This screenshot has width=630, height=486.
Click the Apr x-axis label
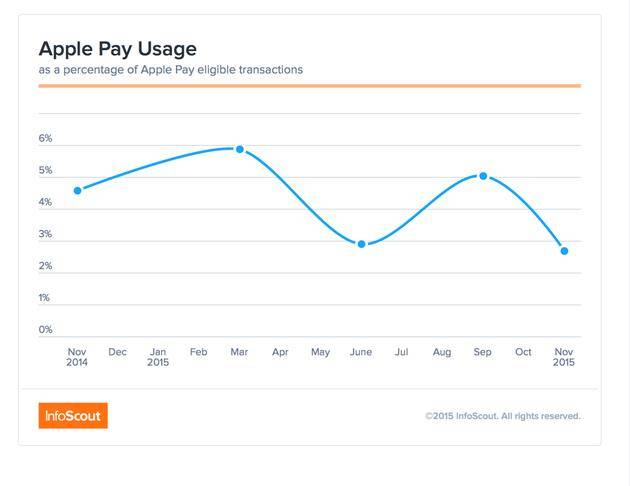tap(280, 352)
